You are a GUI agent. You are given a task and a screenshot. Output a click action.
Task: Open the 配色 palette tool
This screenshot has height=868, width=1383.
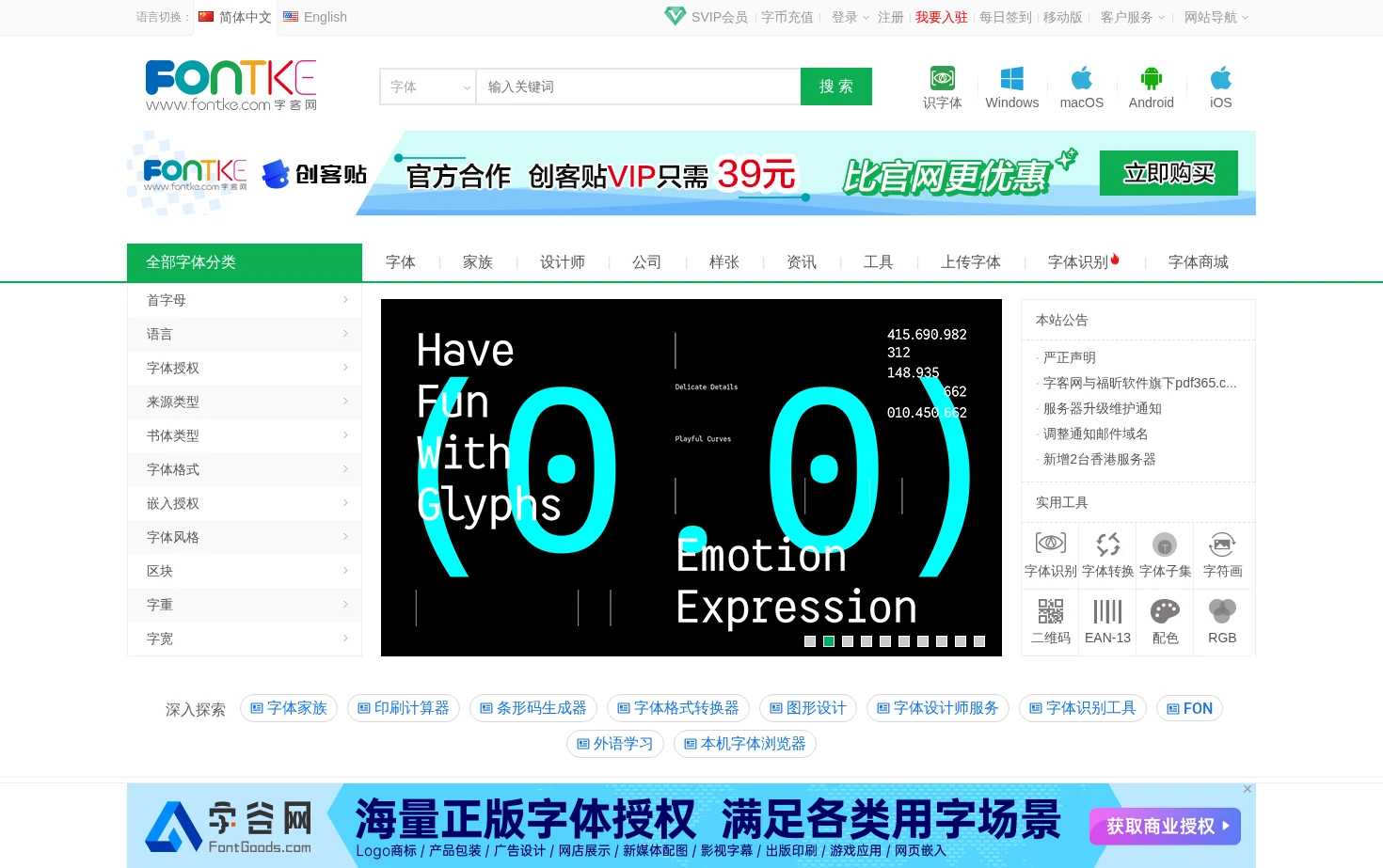pos(1166,622)
